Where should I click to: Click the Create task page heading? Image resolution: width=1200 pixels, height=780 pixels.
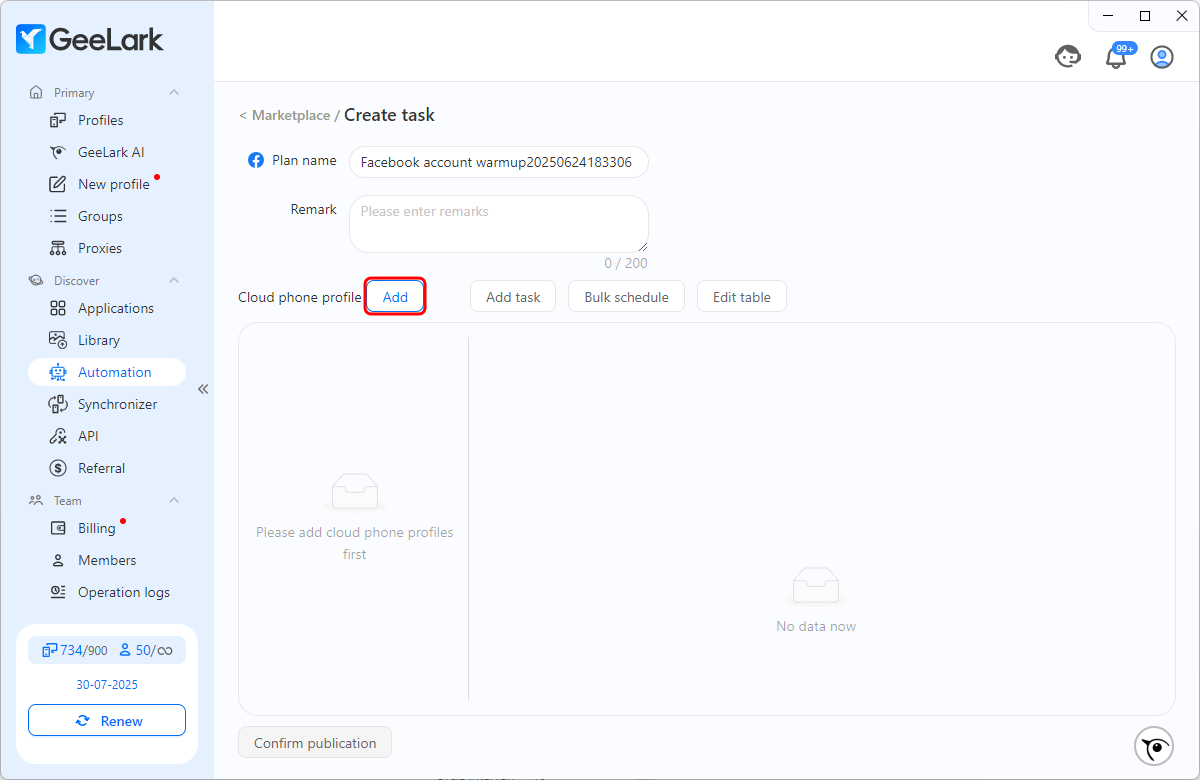tap(390, 115)
